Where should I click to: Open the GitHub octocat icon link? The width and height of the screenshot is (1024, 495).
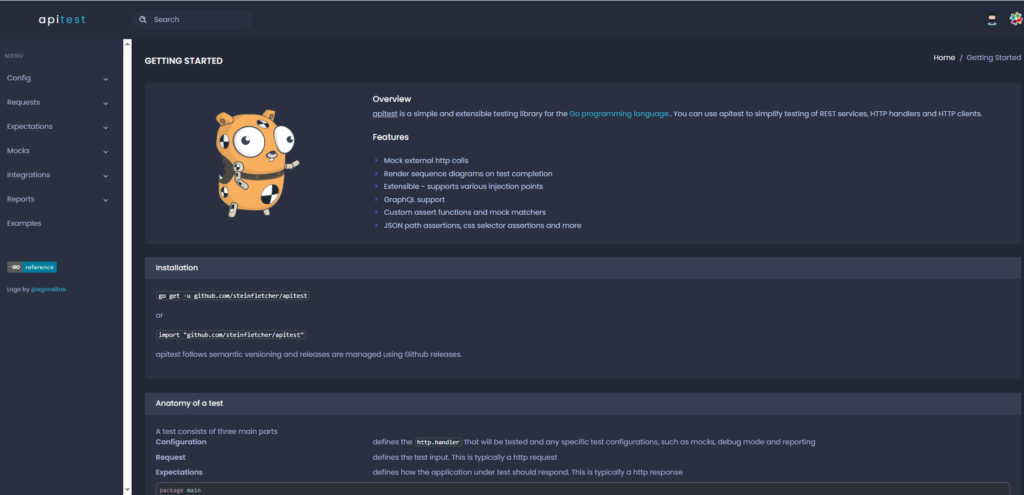[x=991, y=19]
